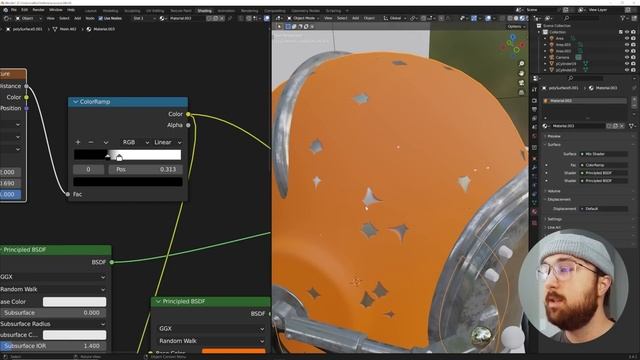
Task: Switch perspective/orthographic grid gizmo icon
Action: click(521, 93)
